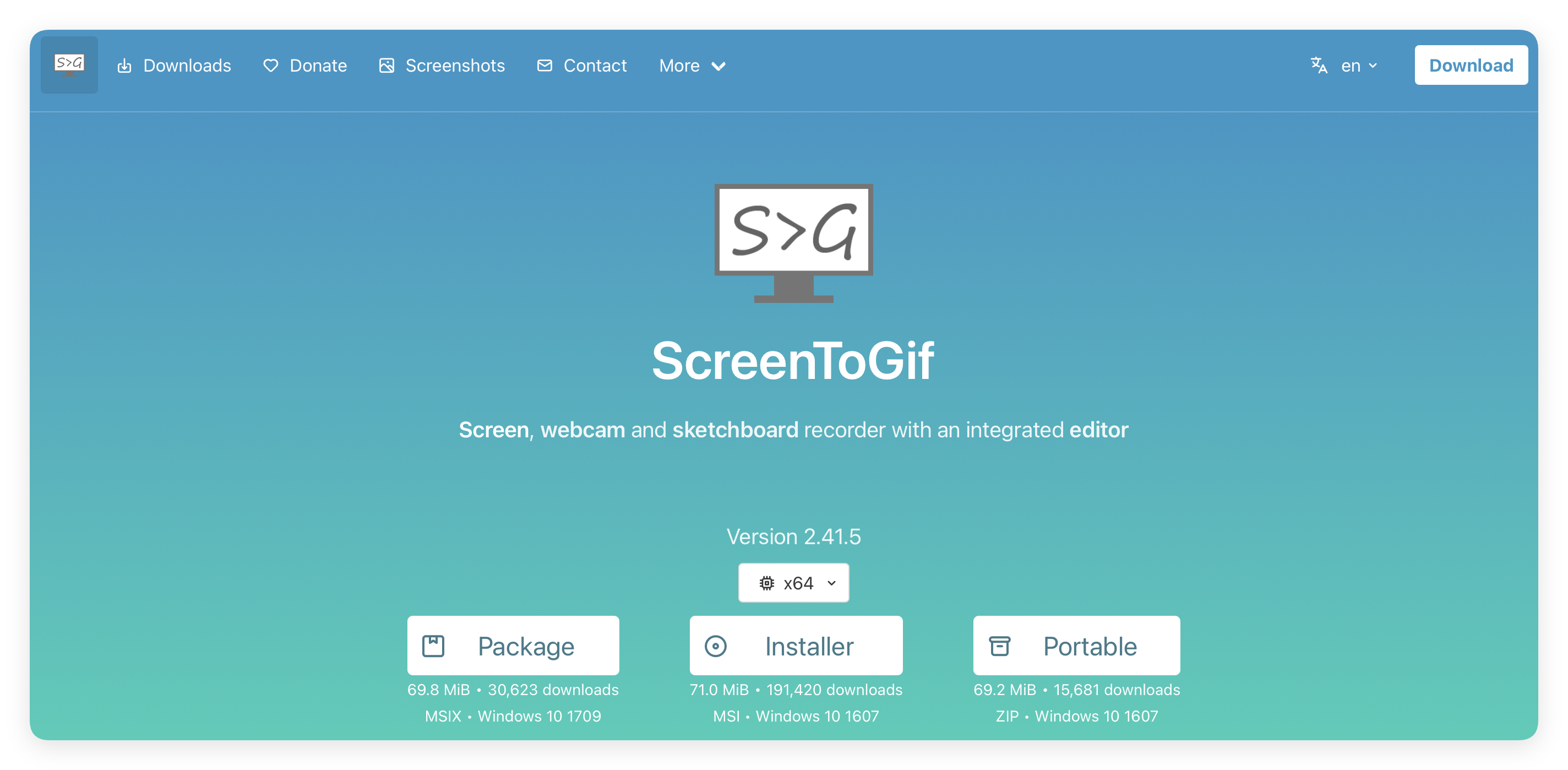Open the en language dropdown

coord(1359,66)
